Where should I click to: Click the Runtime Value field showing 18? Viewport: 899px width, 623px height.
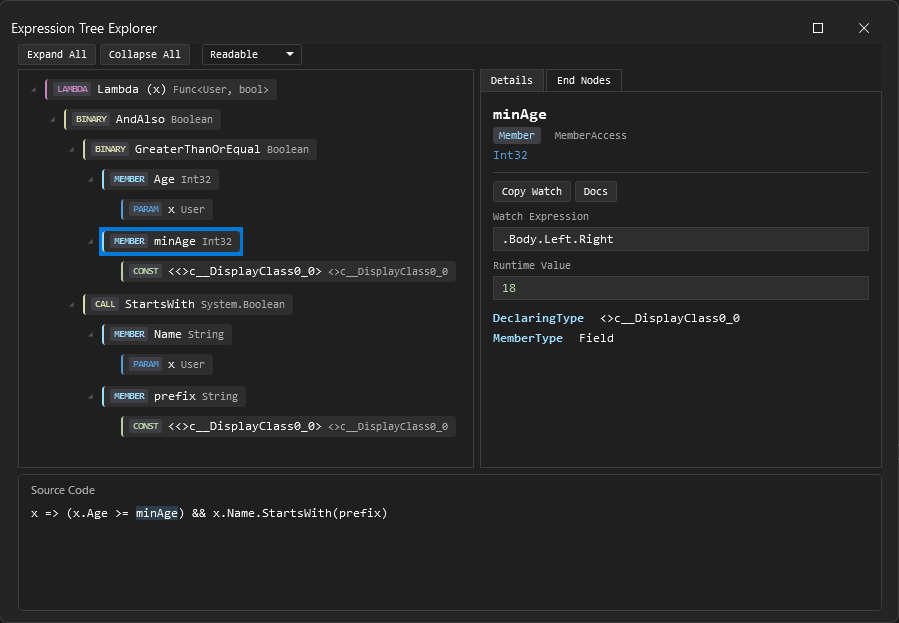(681, 288)
